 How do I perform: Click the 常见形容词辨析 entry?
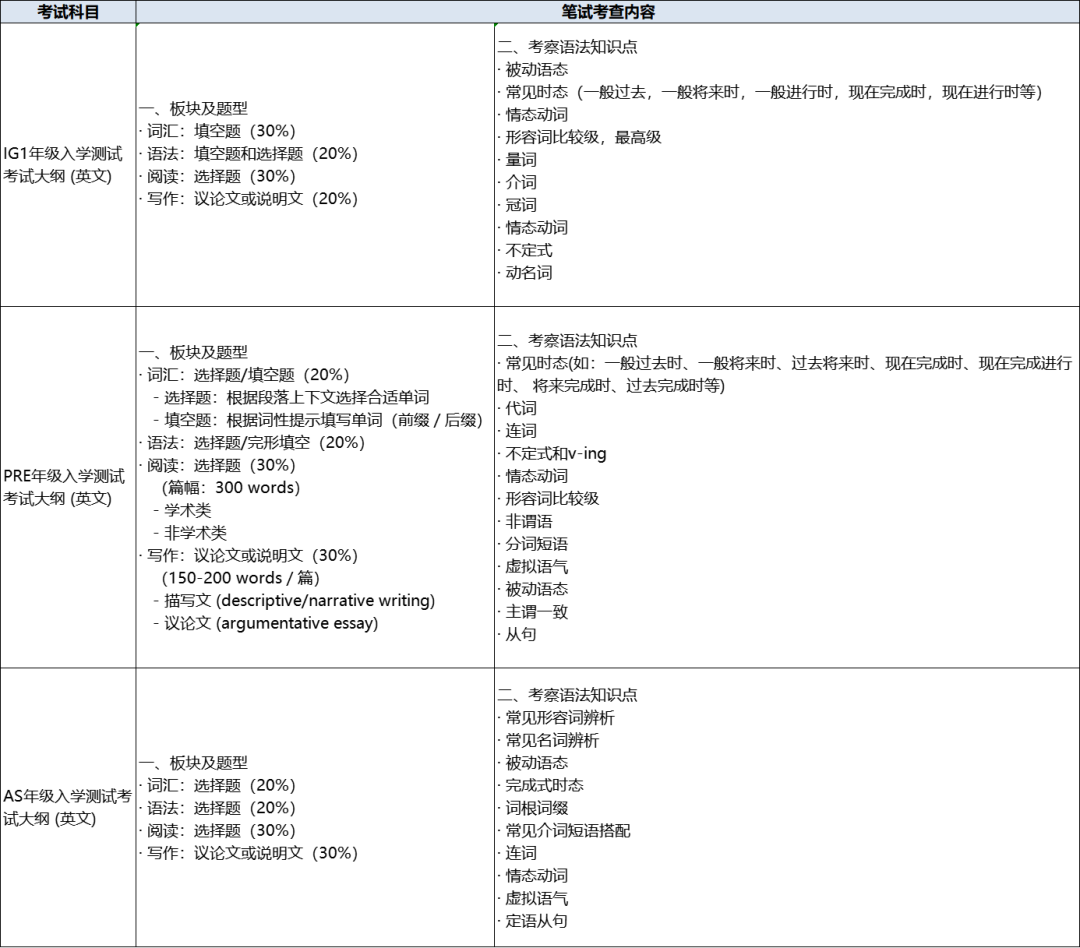pyautogui.click(x=559, y=718)
